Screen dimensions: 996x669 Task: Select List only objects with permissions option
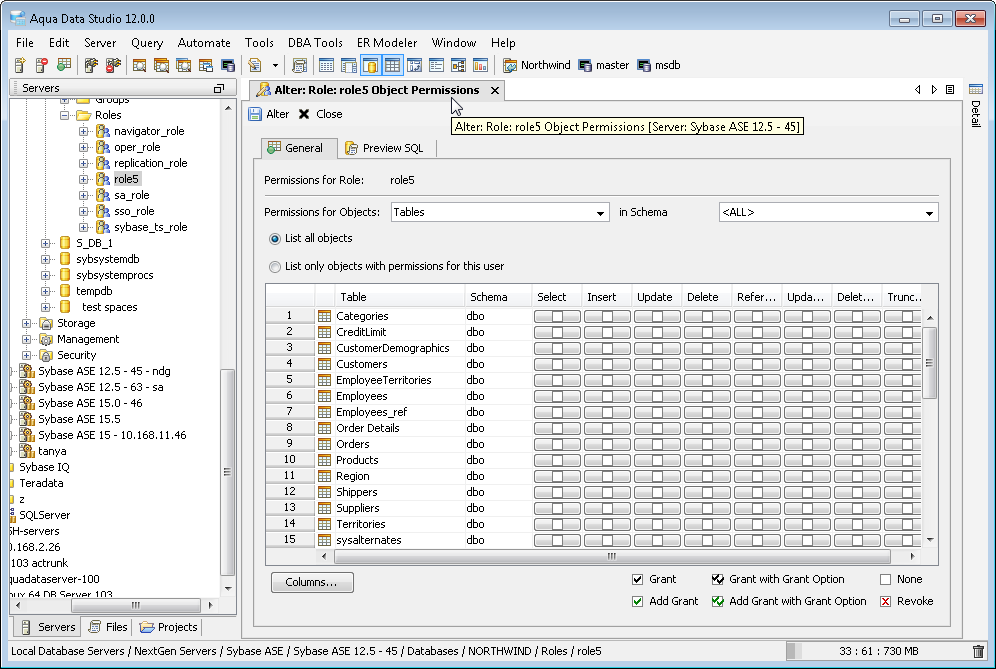coord(275,267)
